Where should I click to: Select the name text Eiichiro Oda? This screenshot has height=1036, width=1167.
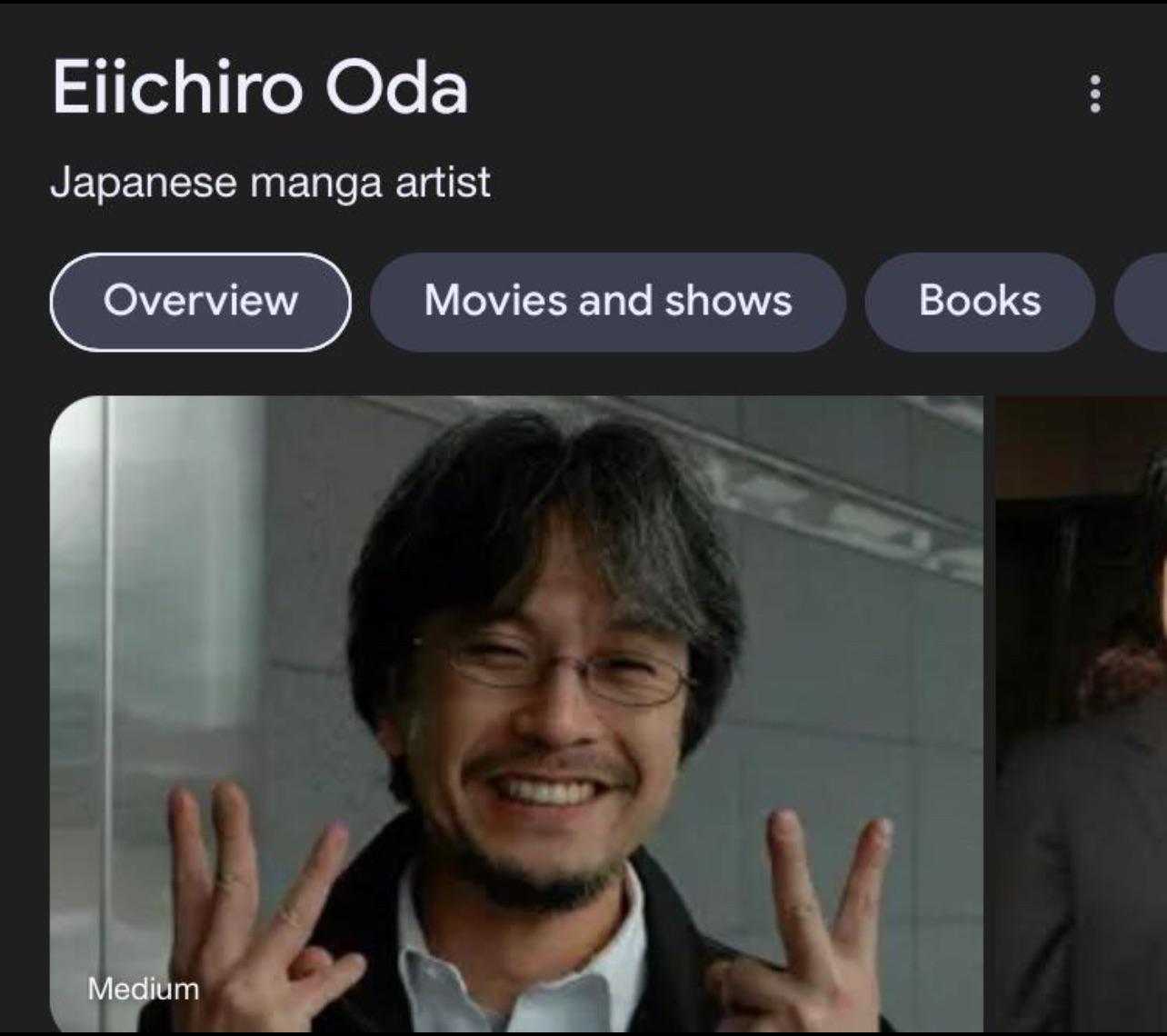pyautogui.click(x=260, y=88)
